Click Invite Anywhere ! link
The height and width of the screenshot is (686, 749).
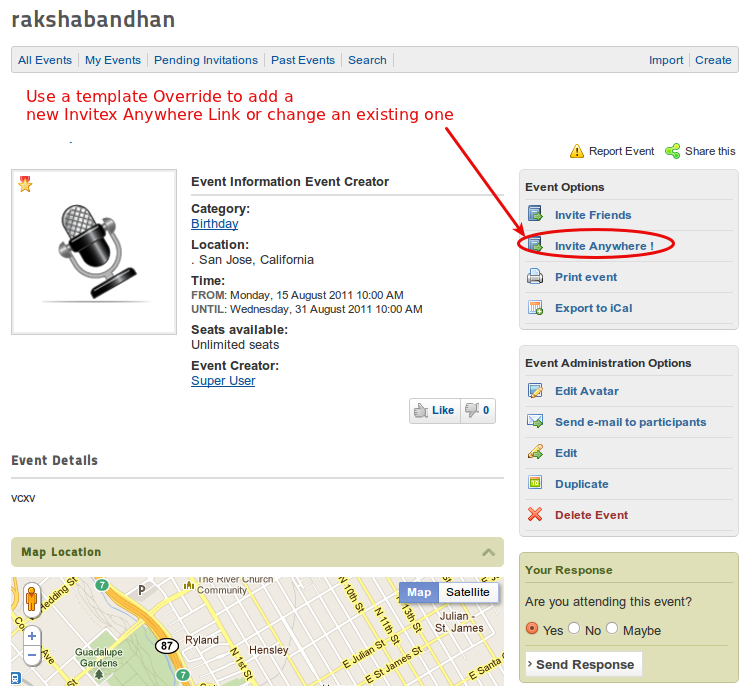click(604, 246)
